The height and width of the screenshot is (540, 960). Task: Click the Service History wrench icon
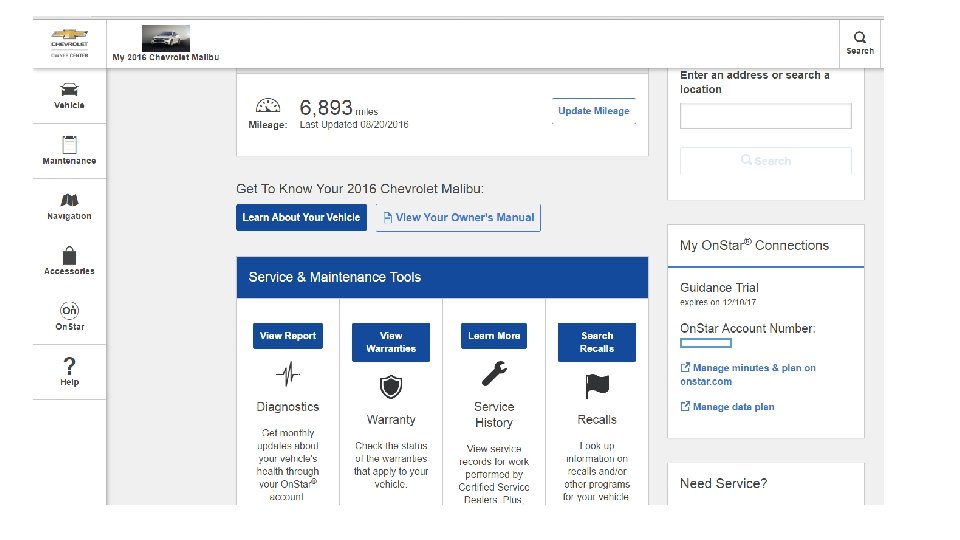494,373
